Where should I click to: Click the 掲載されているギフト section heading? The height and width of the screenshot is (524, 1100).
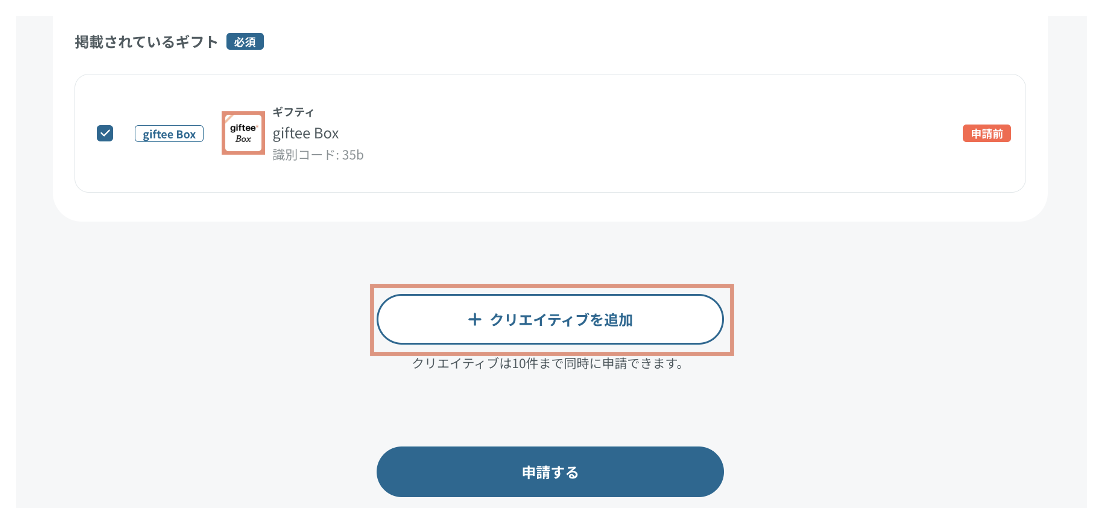pos(146,42)
